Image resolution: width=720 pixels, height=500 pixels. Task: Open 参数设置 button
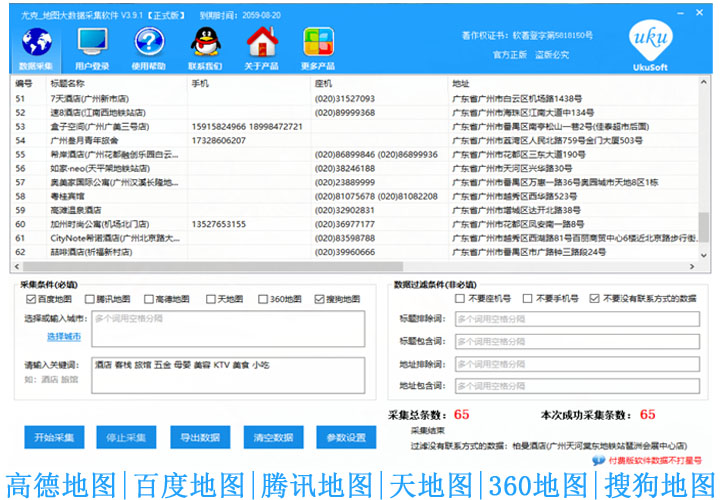[346, 437]
